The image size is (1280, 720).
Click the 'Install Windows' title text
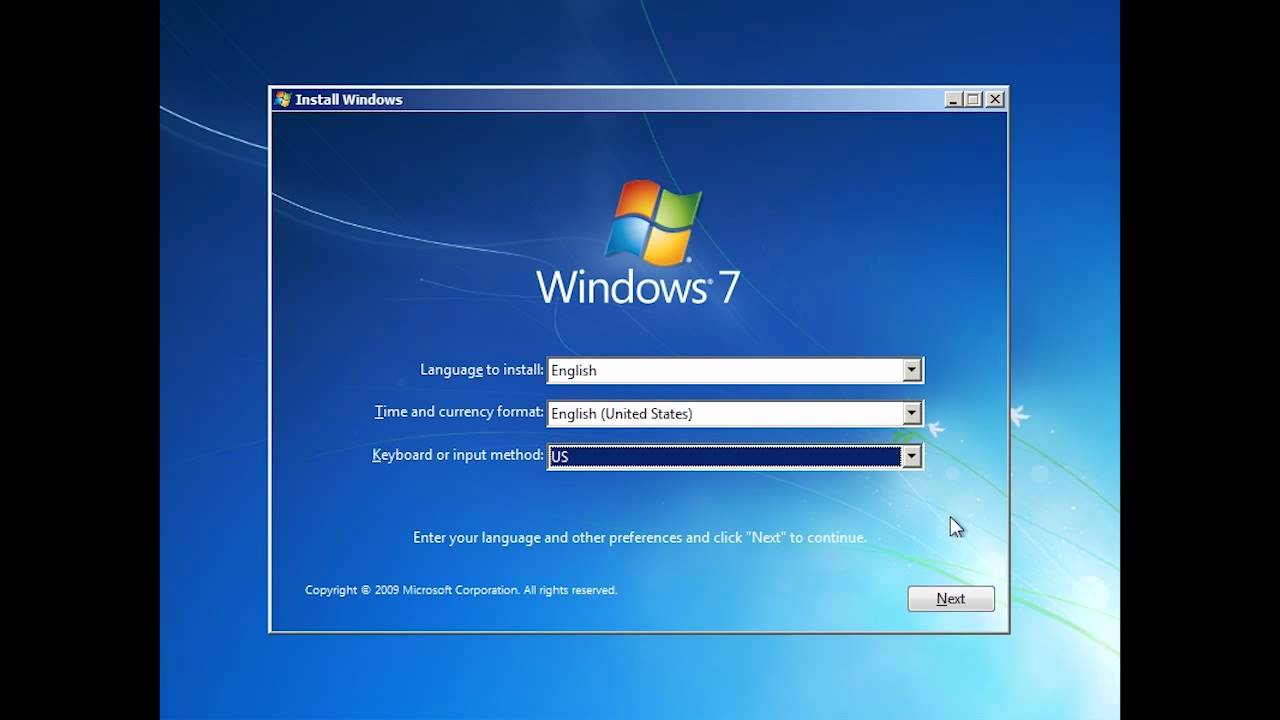click(349, 99)
